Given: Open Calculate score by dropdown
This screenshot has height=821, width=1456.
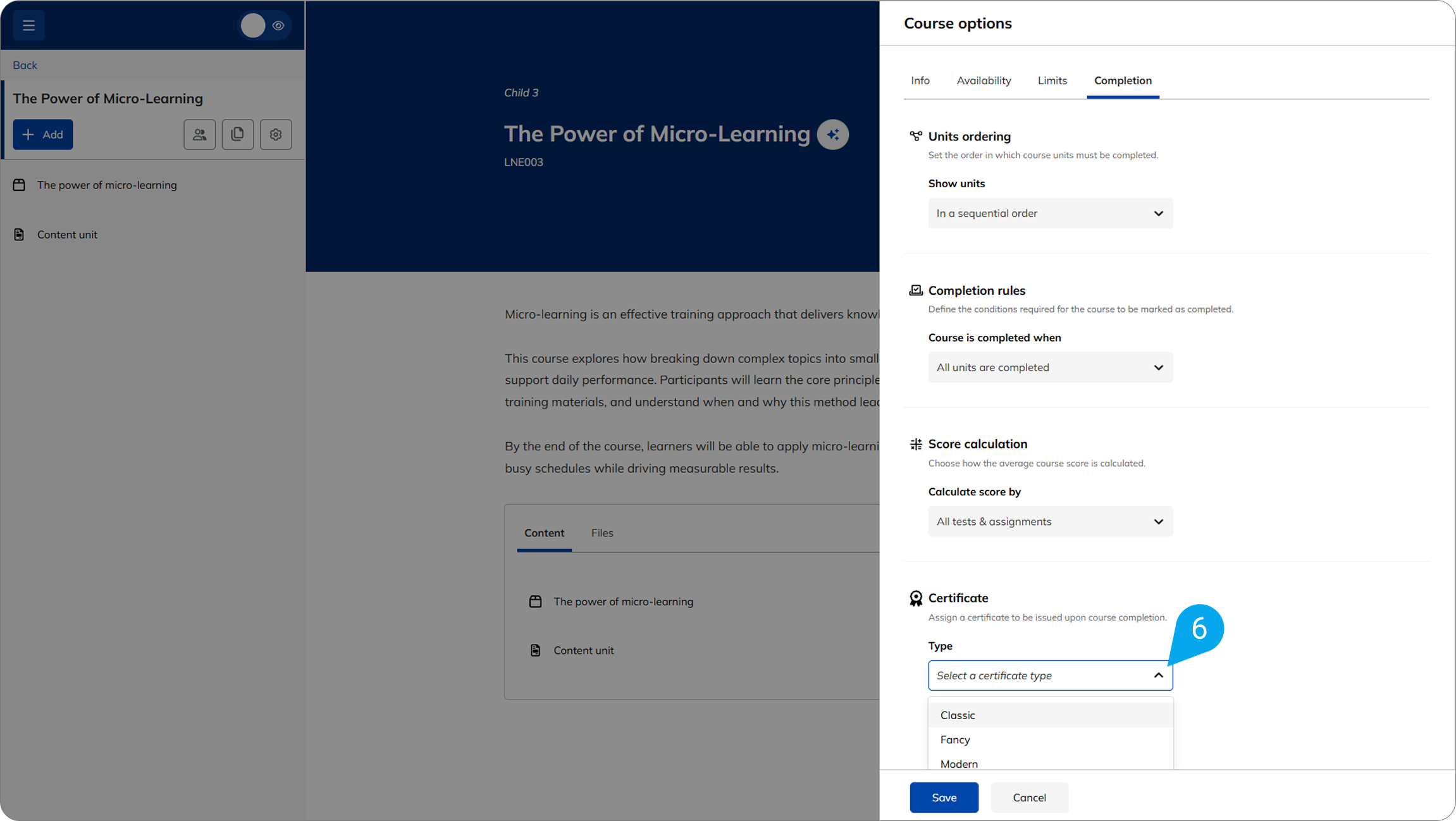Looking at the screenshot, I should coord(1050,521).
